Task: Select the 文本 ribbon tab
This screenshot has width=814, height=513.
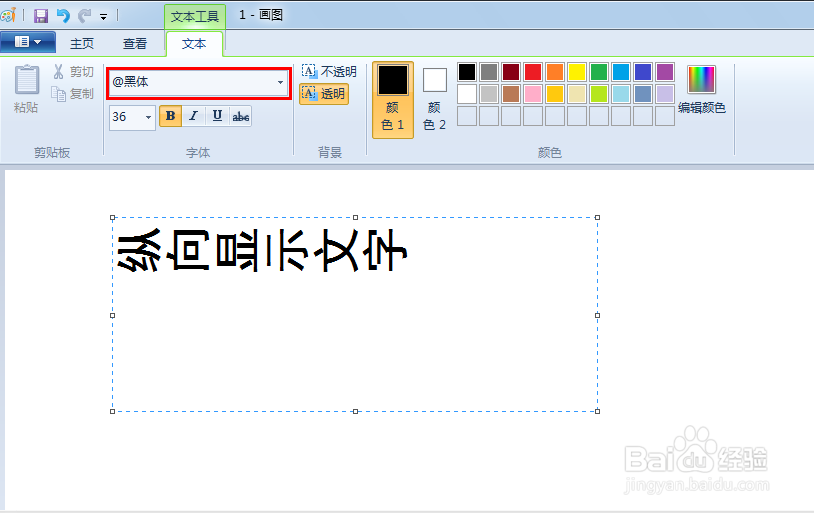Action: click(194, 44)
